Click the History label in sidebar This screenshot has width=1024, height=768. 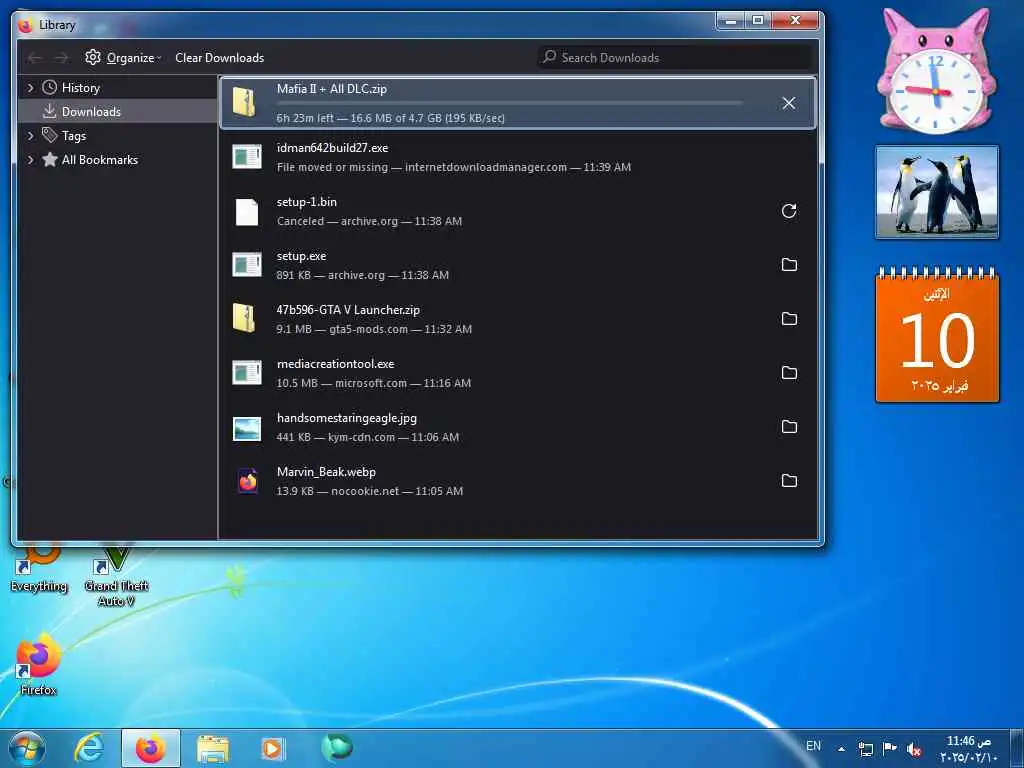(x=81, y=88)
